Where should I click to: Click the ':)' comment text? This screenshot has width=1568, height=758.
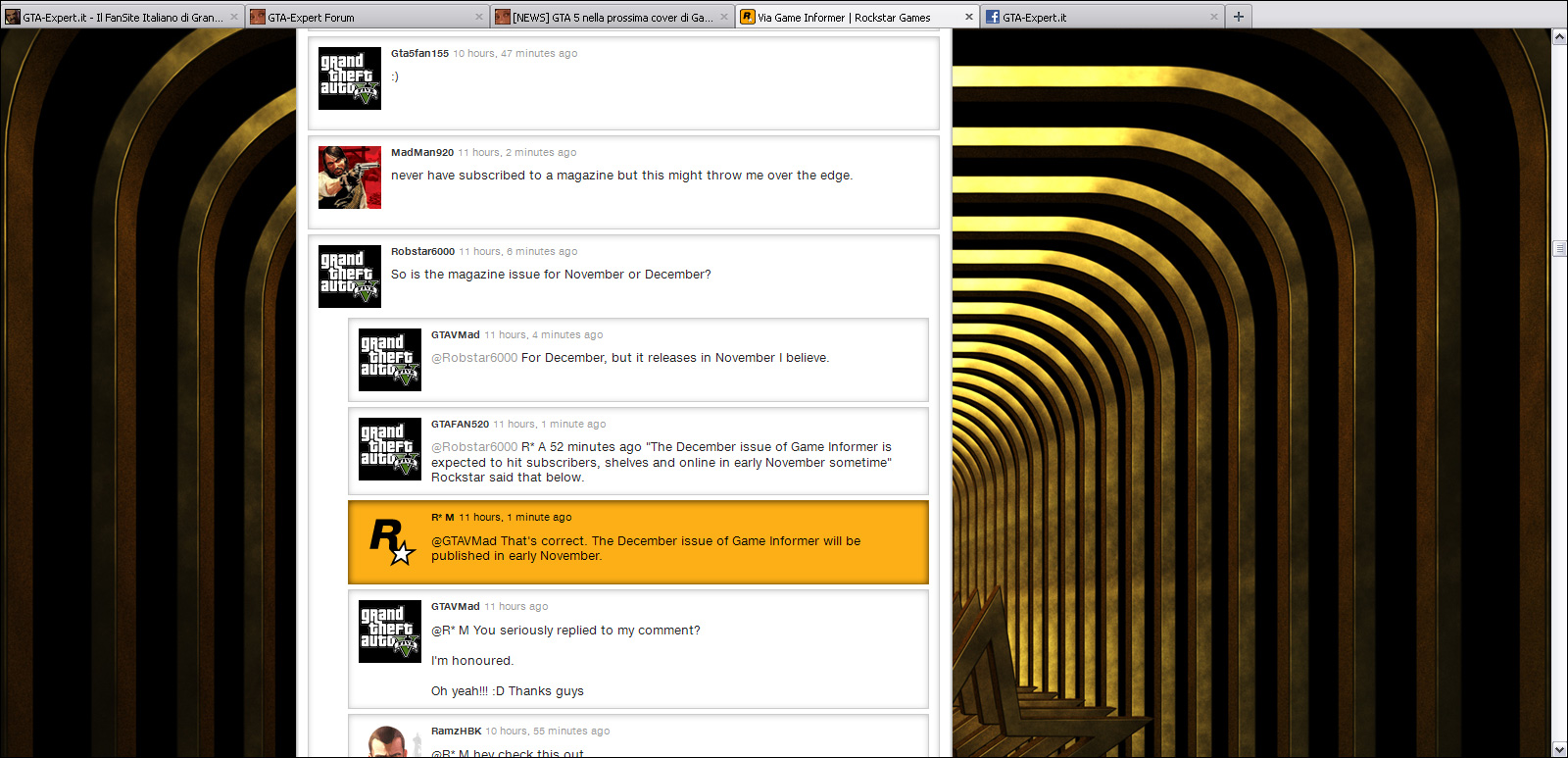(x=395, y=76)
